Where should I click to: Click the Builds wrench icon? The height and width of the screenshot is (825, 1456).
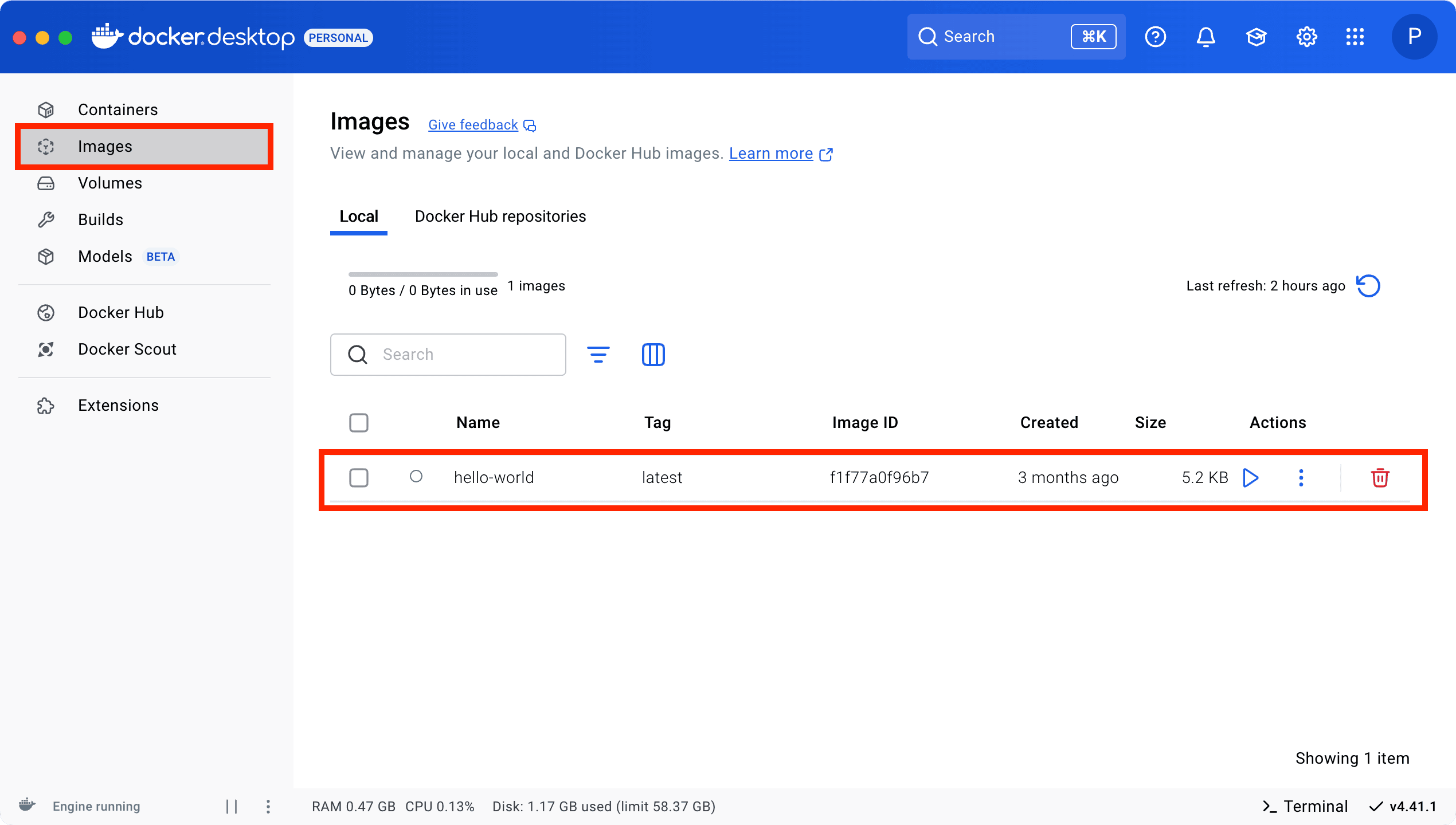pos(46,220)
